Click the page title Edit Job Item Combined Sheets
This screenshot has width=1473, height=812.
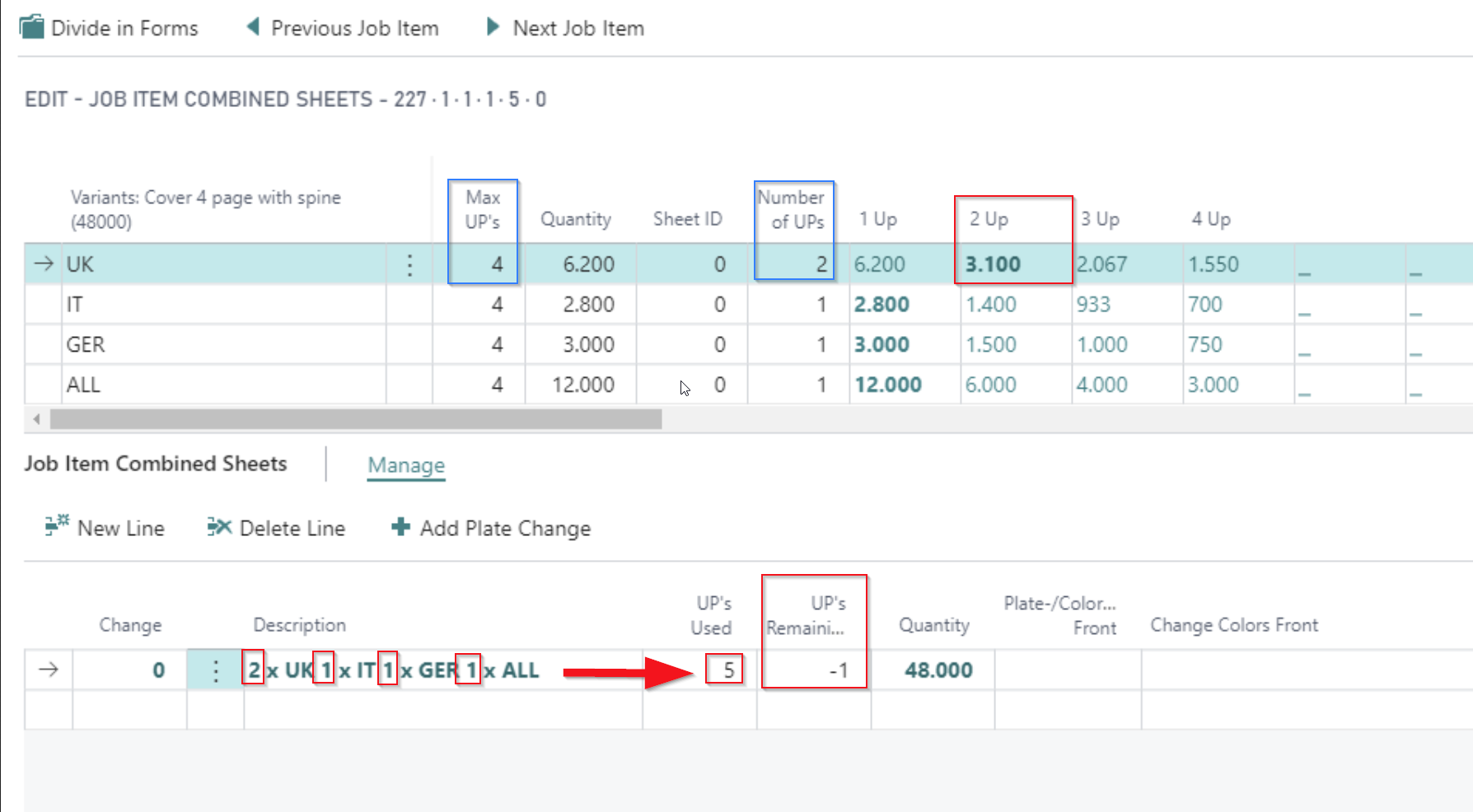coord(286,100)
